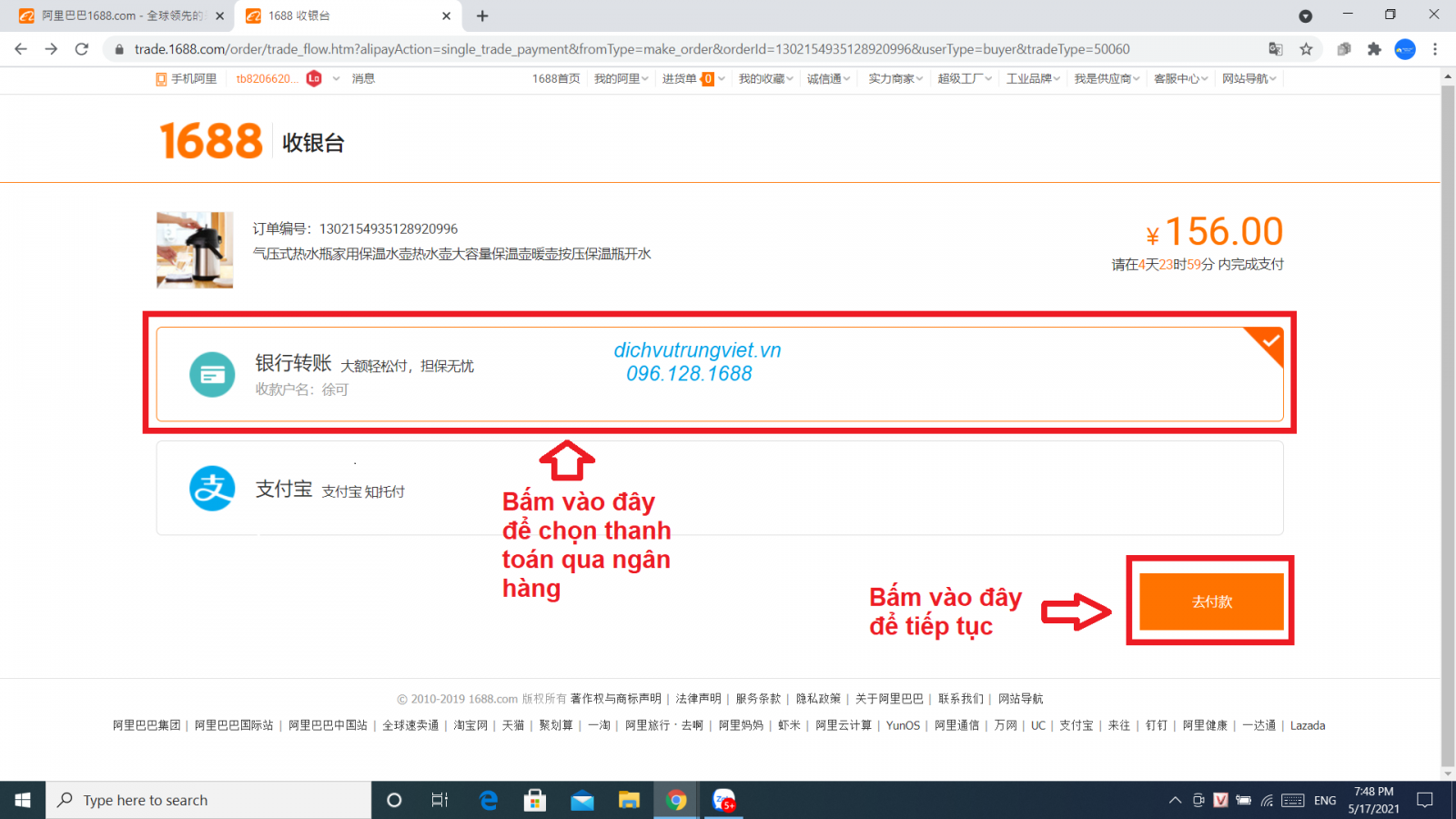Reload the page
Viewport: 1456px width, 819px height.
[x=82, y=49]
